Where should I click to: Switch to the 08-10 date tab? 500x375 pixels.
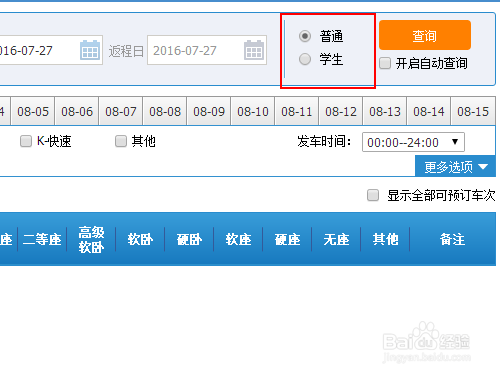click(x=253, y=111)
